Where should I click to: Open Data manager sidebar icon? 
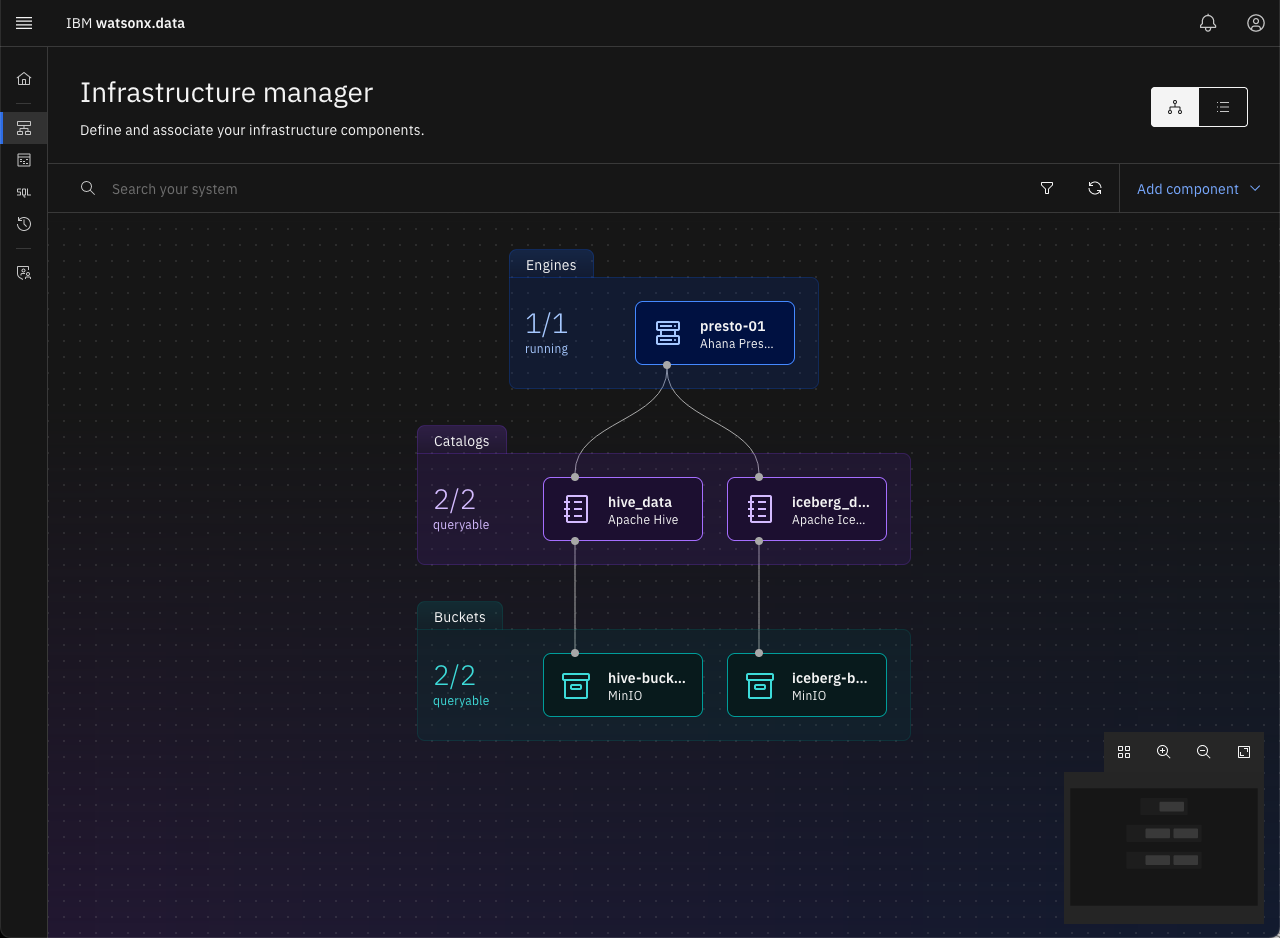coord(24,160)
